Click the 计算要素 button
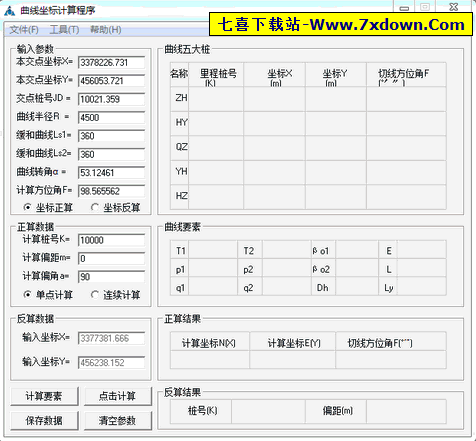The height and width of the screenshot is (441, 476). (44, 396)
